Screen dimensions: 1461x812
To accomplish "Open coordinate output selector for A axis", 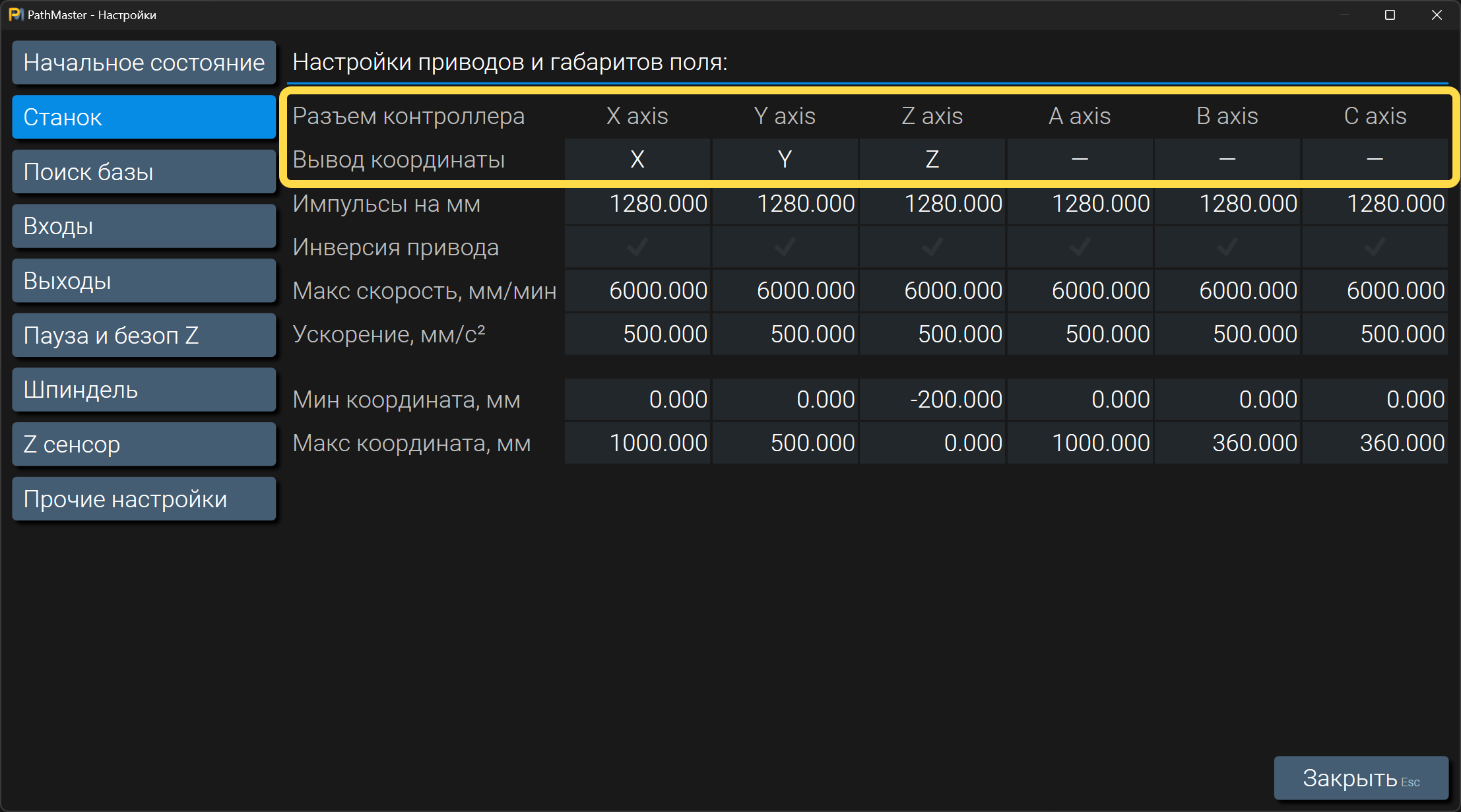I will 1080,159.
